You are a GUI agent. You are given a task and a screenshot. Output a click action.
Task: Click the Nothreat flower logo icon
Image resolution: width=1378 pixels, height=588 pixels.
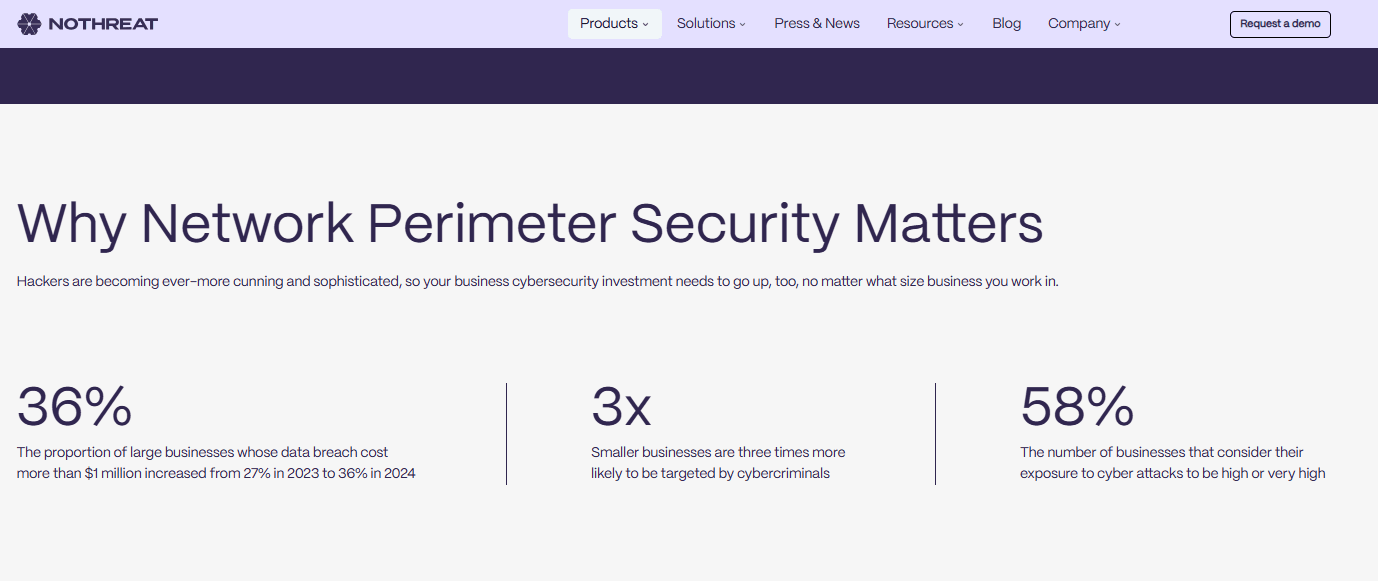(x=29, y=24)
